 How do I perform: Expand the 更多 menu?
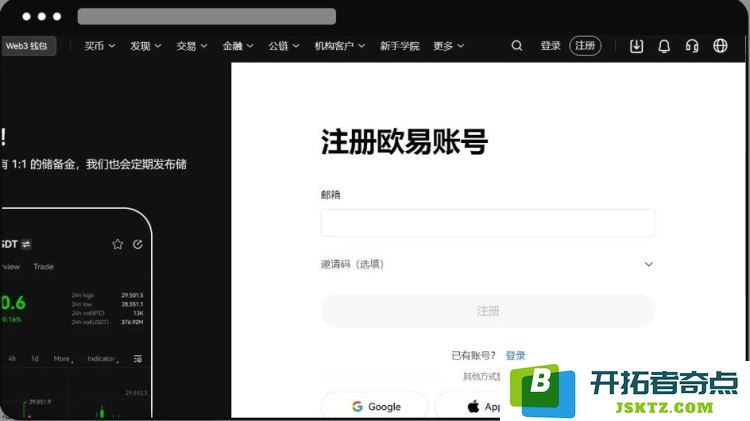pyautogui.click(x=449, y=46)
